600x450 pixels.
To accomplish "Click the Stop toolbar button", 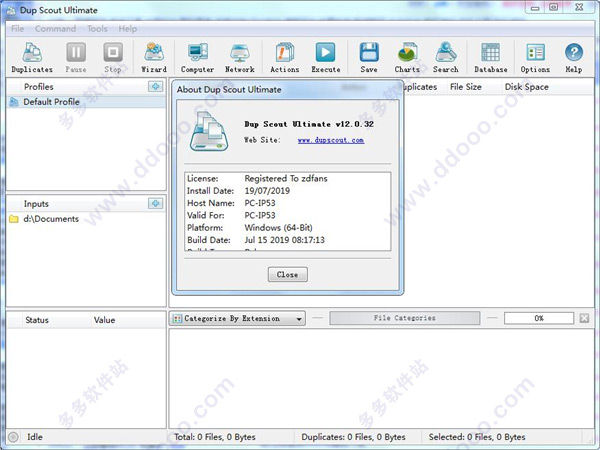I will [x=113, y=58].
